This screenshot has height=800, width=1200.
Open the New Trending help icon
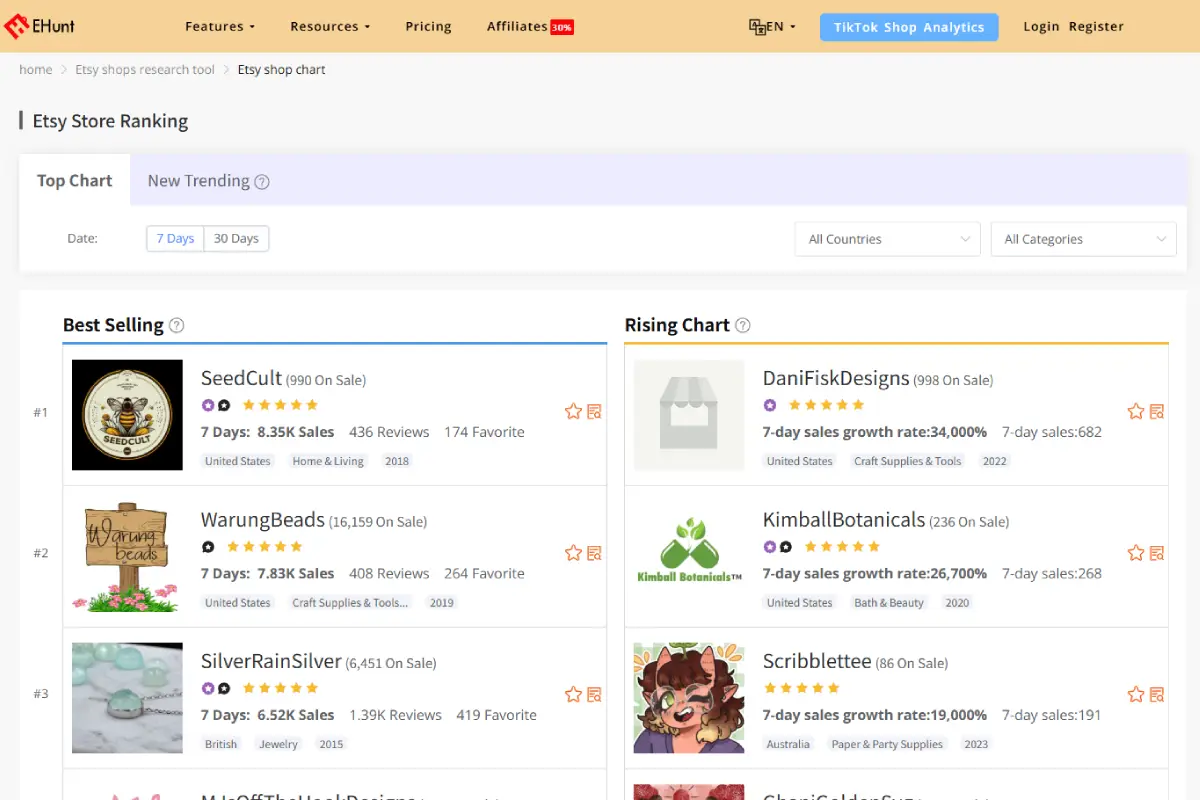(x=261, y=181)
